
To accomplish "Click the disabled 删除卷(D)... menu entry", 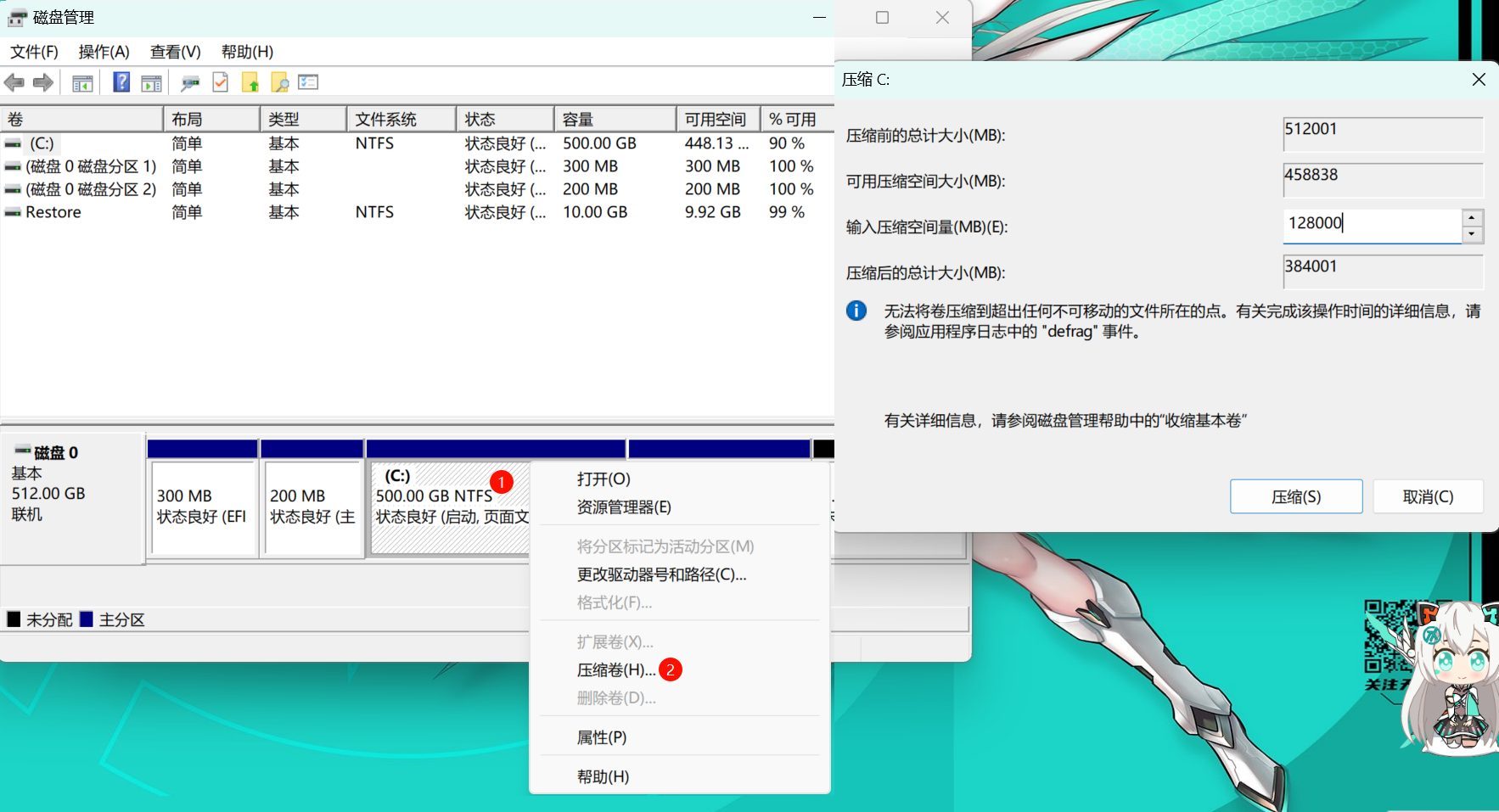I will coord(616,698).
